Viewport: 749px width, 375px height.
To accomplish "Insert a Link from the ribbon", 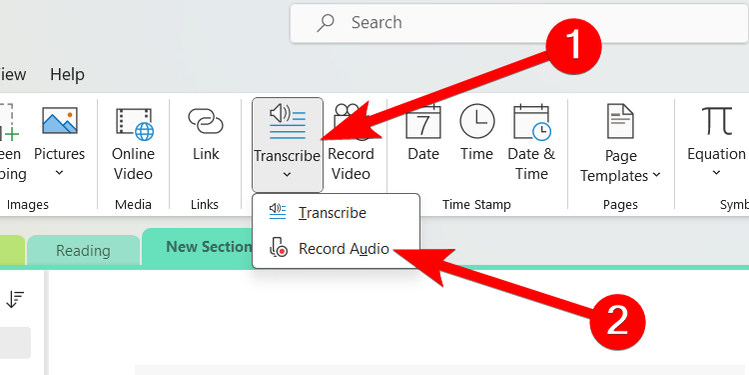I will [x=206, y=134].
